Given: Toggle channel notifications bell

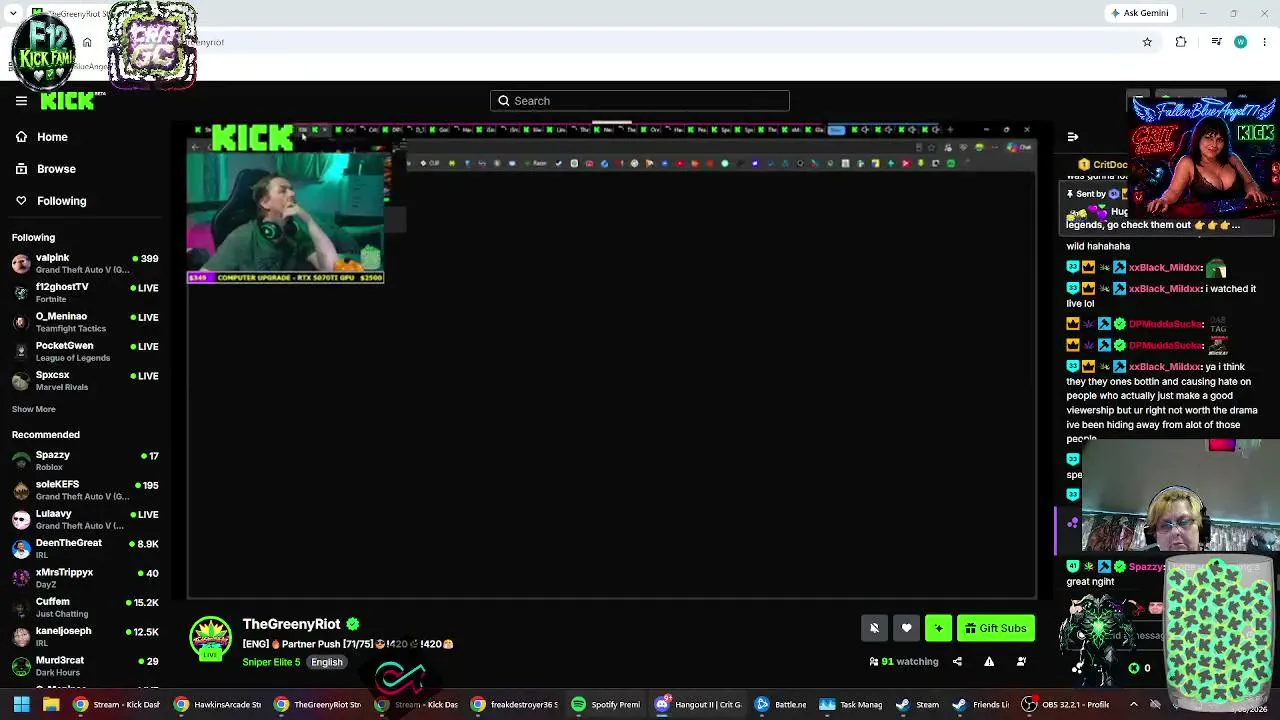Looking at the screenshot, I should pyautogui.click(x=874, y=628).
